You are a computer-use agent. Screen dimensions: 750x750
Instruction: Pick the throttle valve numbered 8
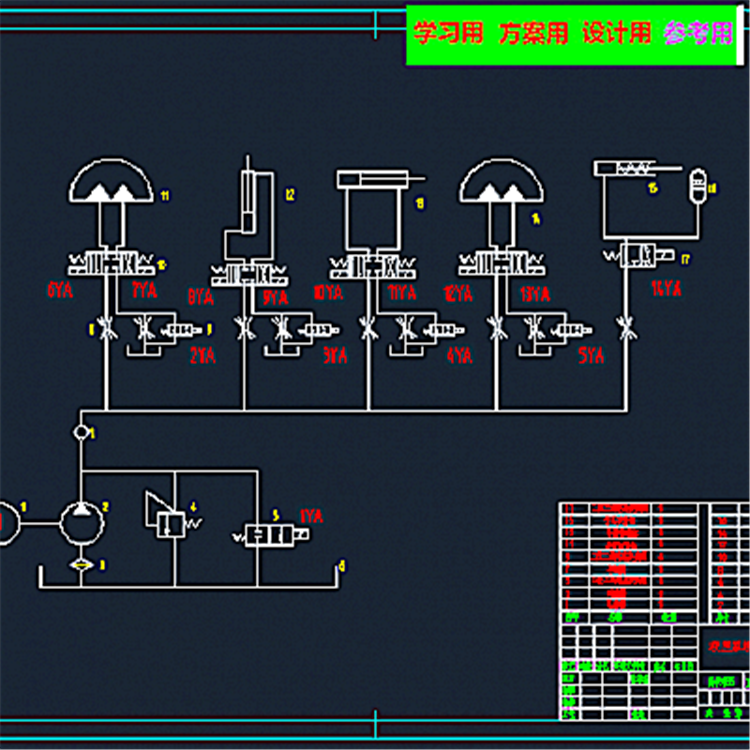[107, 329]
